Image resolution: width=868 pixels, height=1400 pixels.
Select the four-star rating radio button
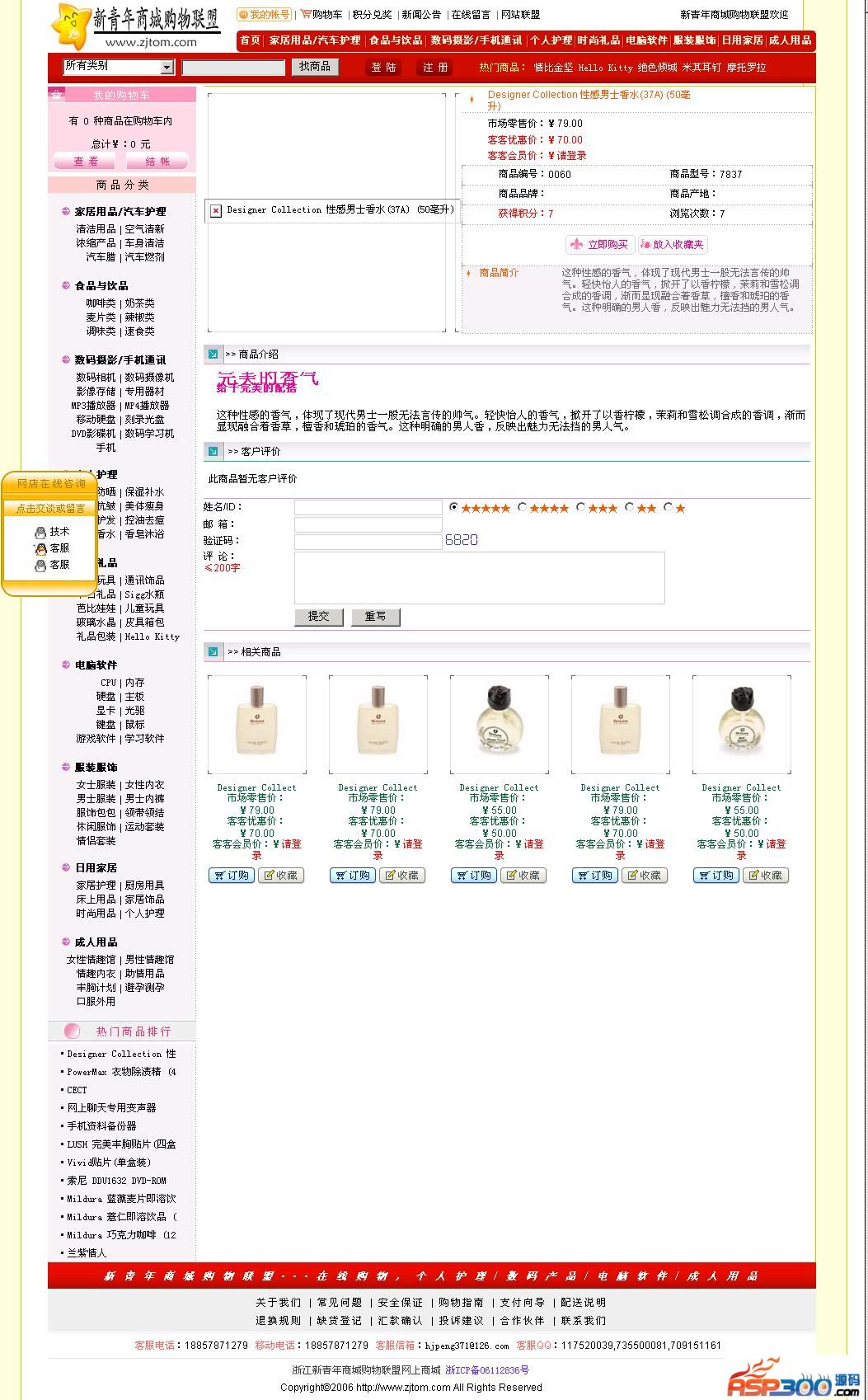coord(522,508)
